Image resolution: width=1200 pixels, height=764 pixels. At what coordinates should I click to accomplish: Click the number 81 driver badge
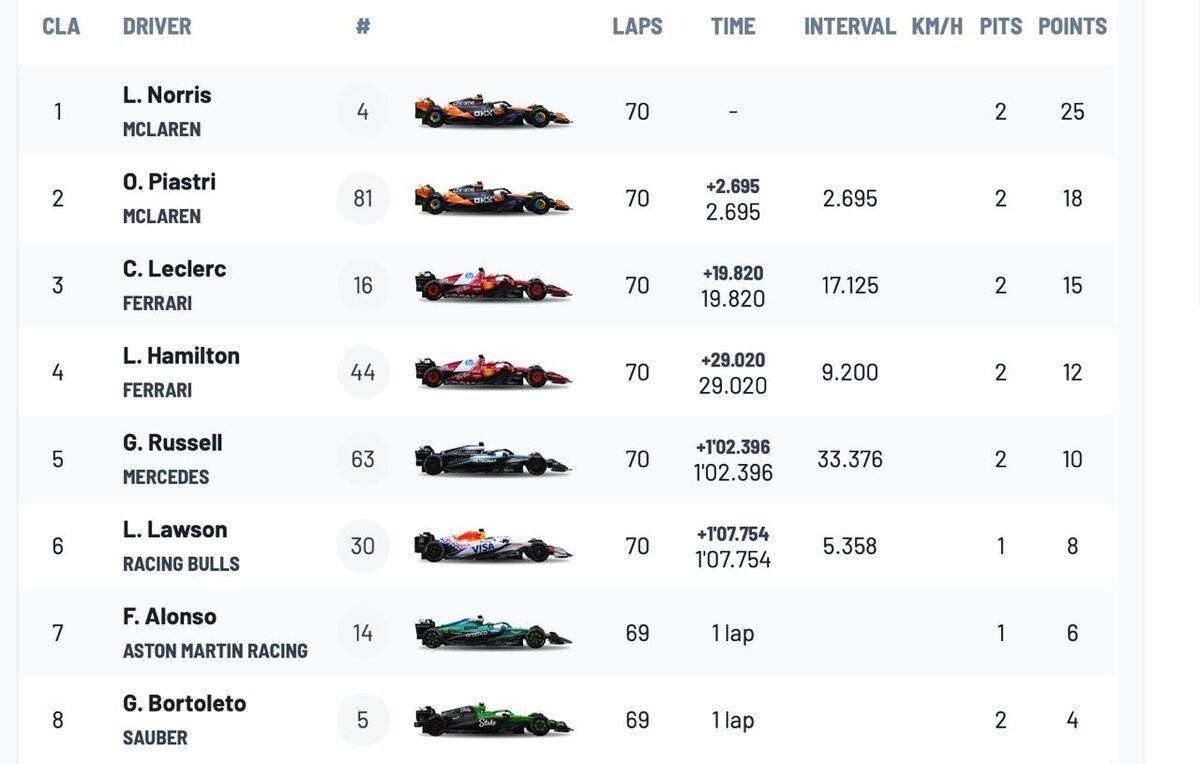[363, 198]
